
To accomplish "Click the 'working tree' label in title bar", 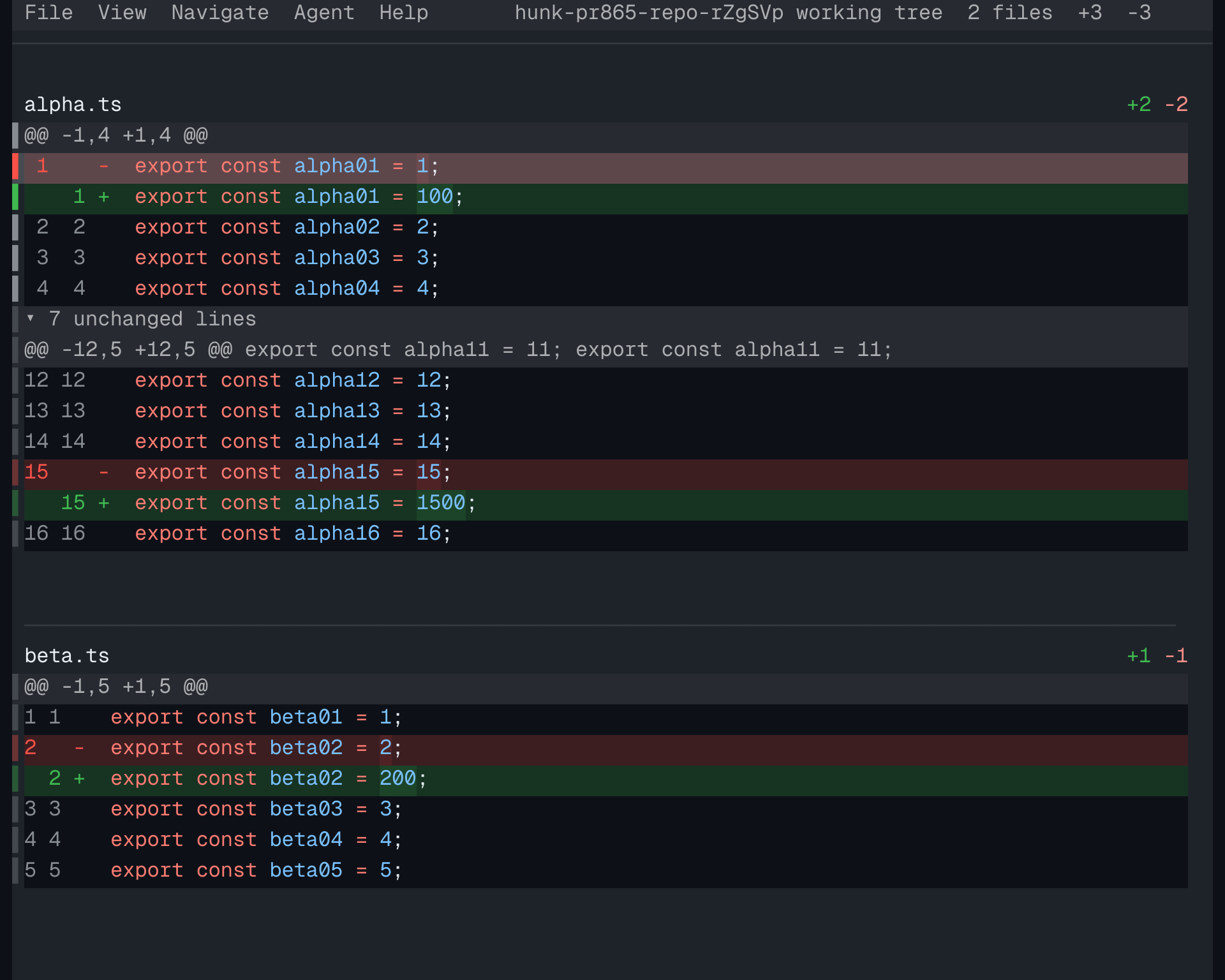I will 869,13.
